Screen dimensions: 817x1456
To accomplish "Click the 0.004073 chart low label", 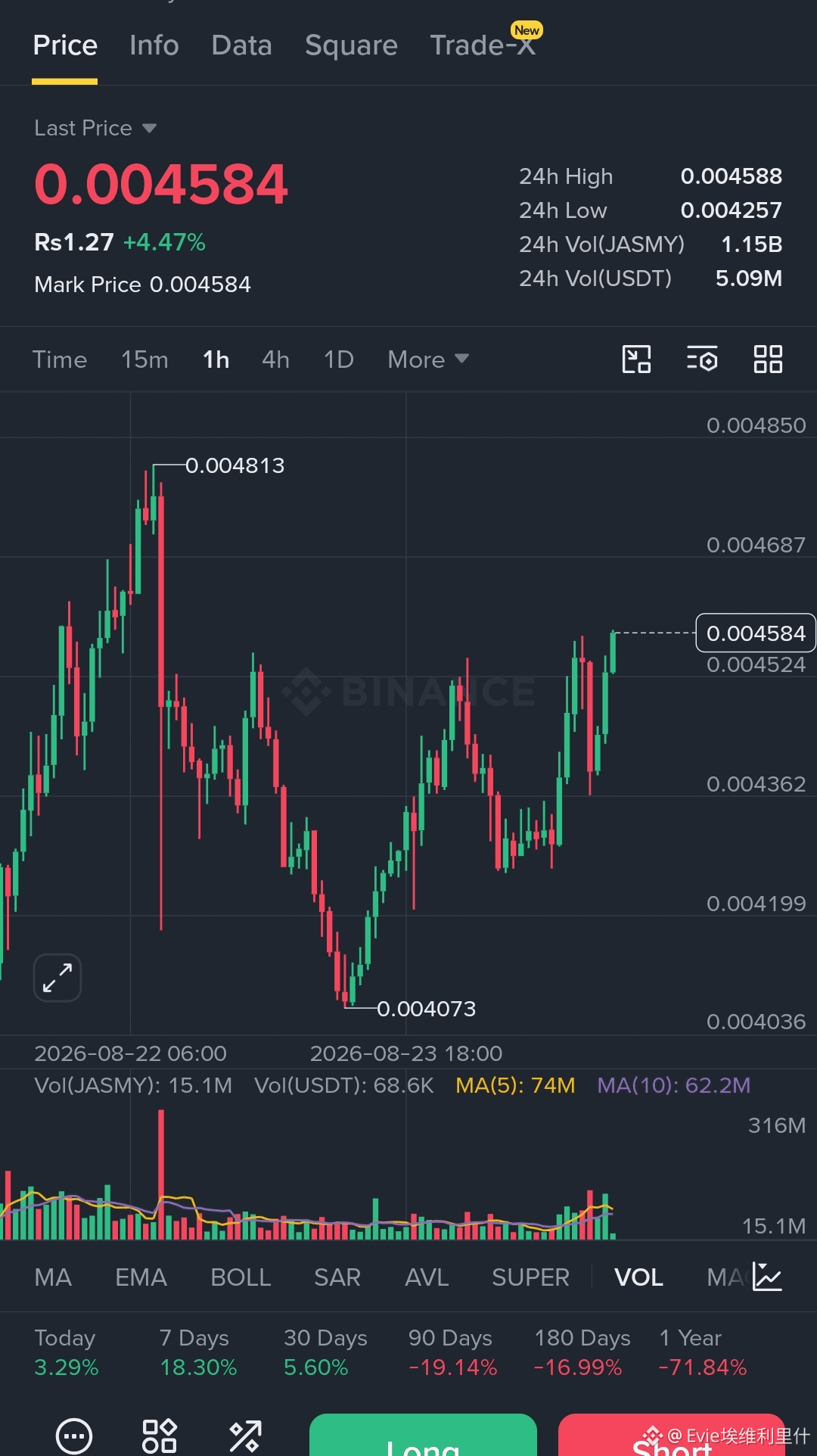I will pos(427,1009).
